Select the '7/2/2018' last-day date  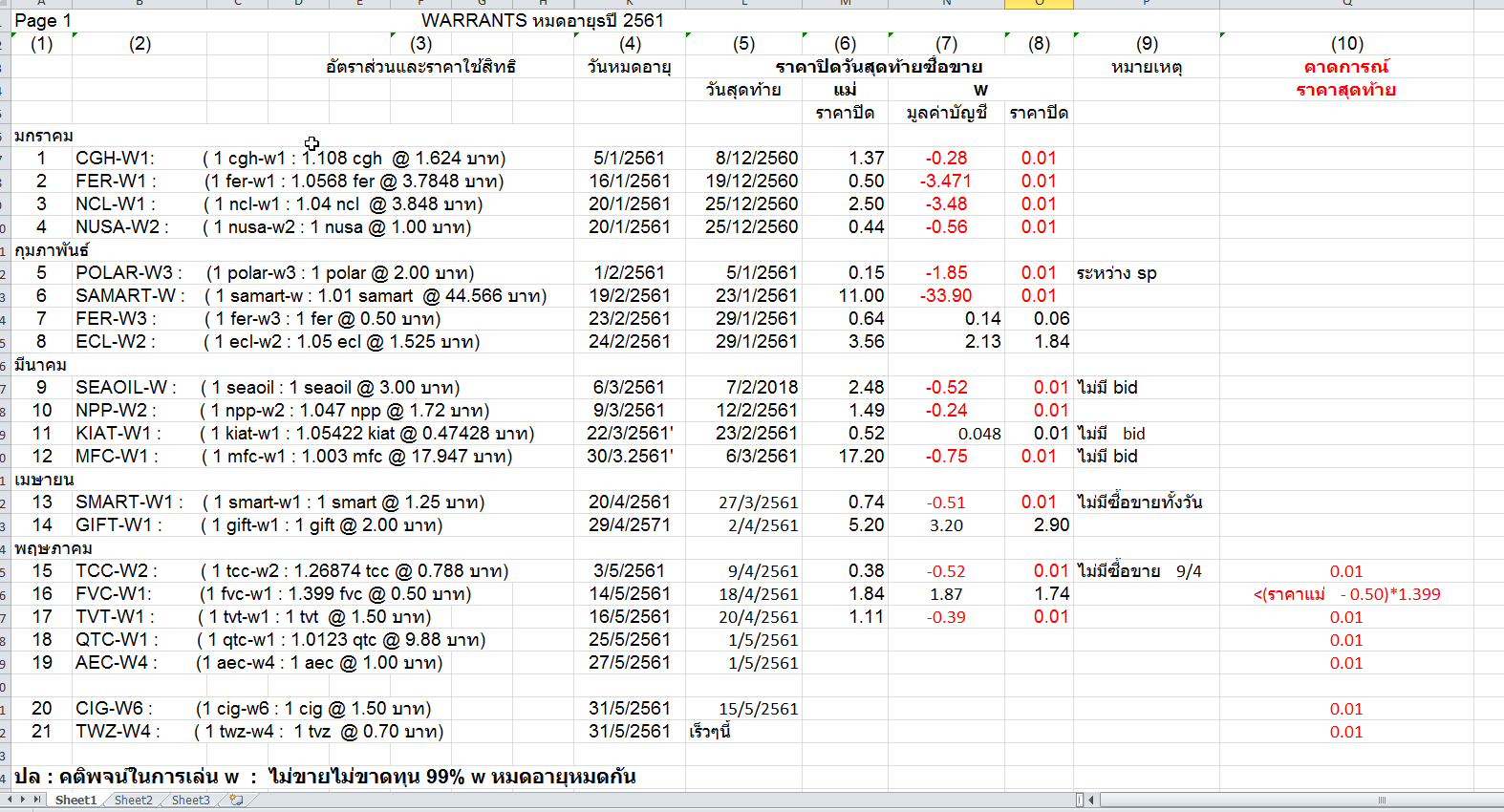pyautogui.click(x=762, y=387)
